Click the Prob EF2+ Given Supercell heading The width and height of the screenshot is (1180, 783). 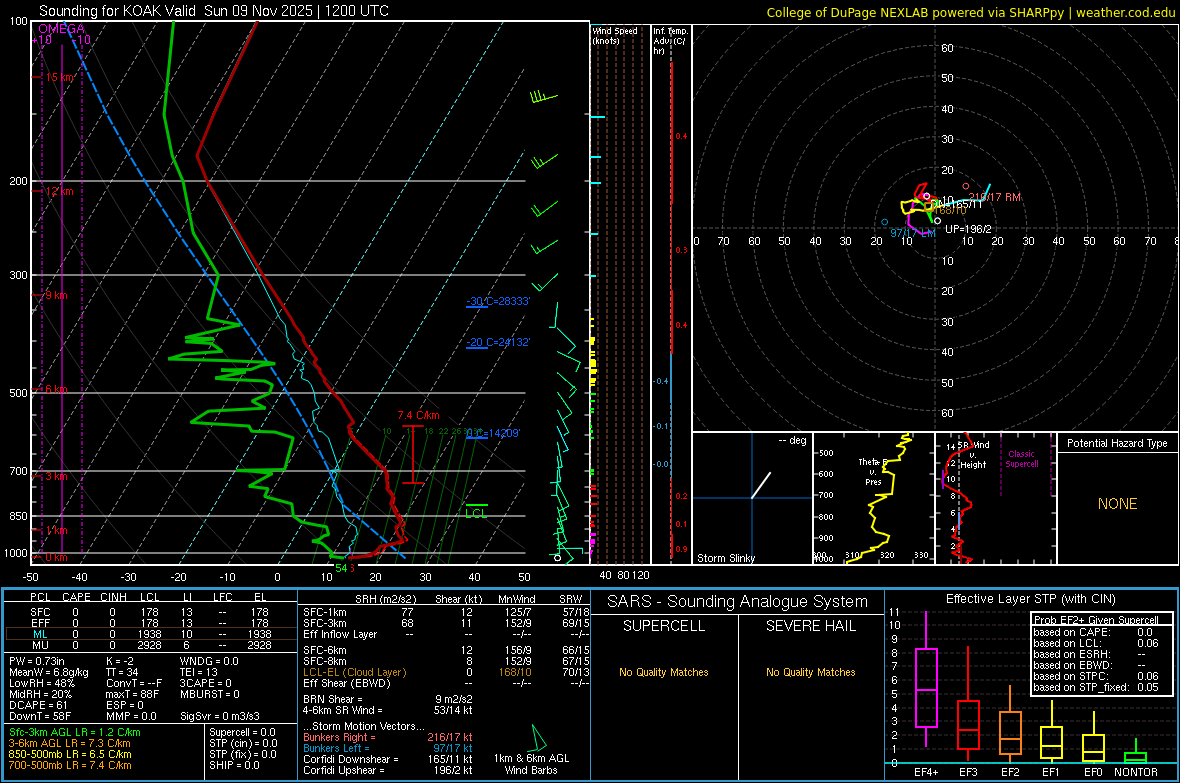coord(1096,620)
